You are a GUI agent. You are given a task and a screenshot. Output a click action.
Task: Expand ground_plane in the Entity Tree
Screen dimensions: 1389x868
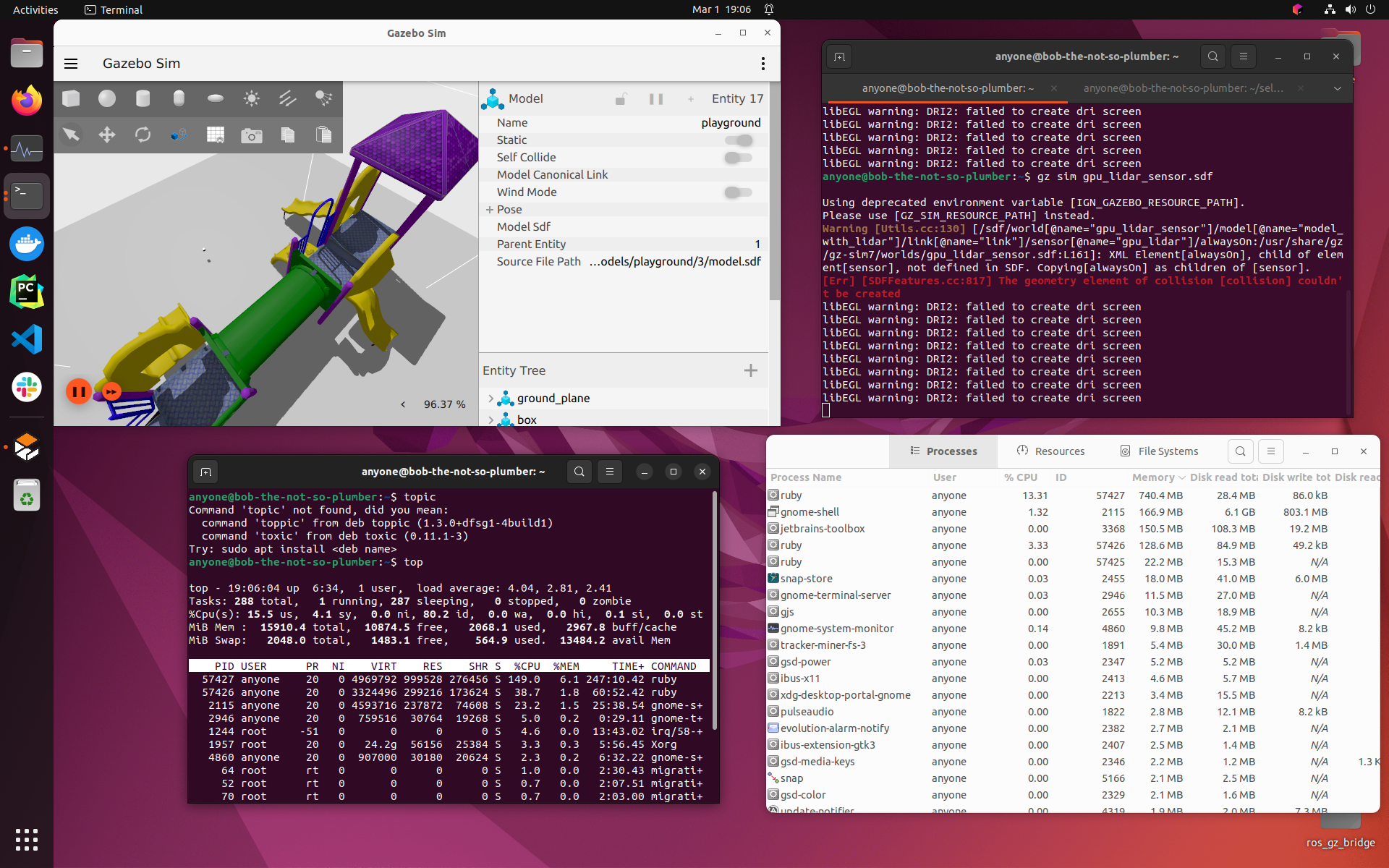click(x=493, y=398)
